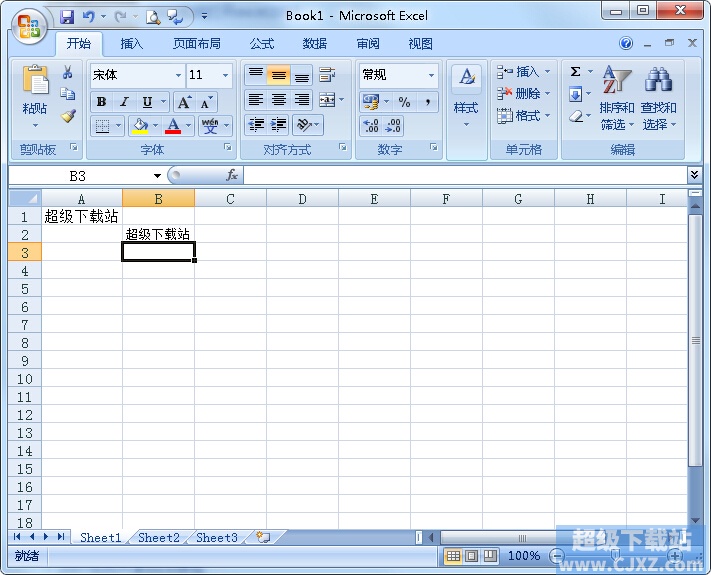The height and width of the screenshot is (575, 711).
Task: Toggle bottom vertical alignment
Action: pos(301,75)
